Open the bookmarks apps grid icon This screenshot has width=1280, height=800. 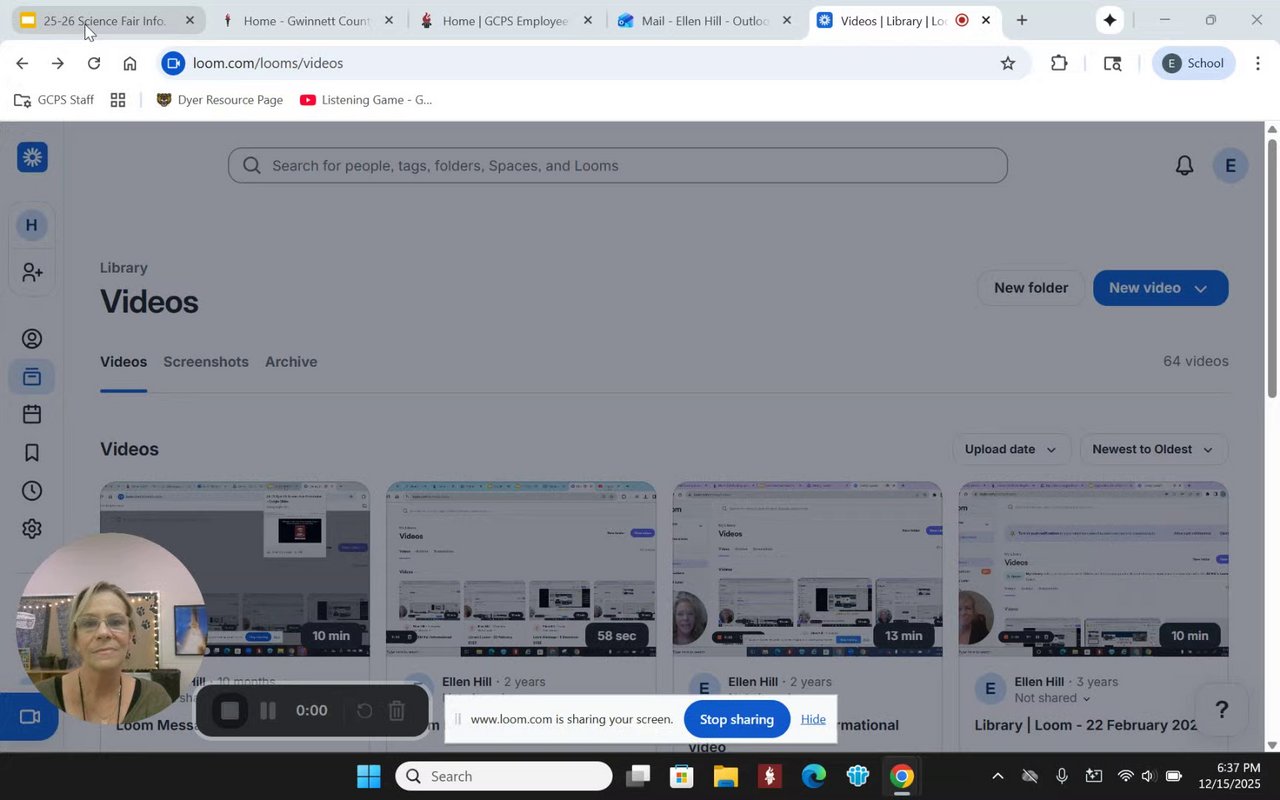click(118, 100)
